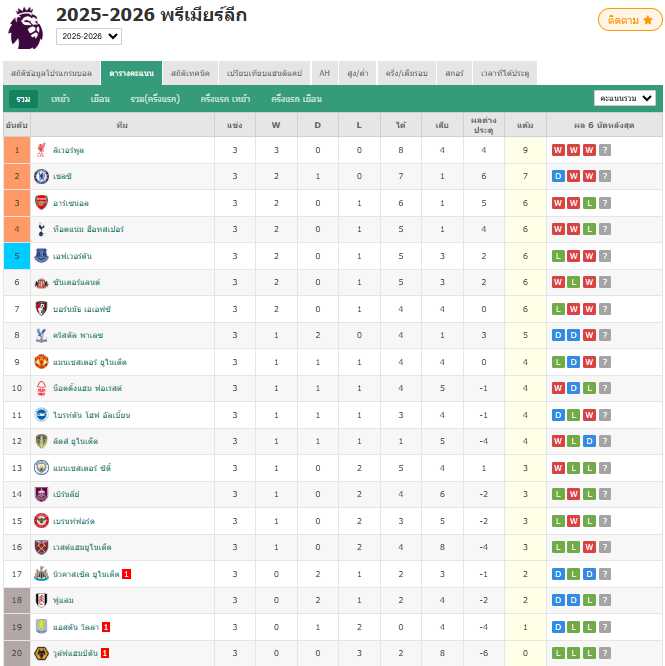Open the Crystal Palace team link
Image resolution: width=665 pixels, height=666 pixels.
pos(78,336)
